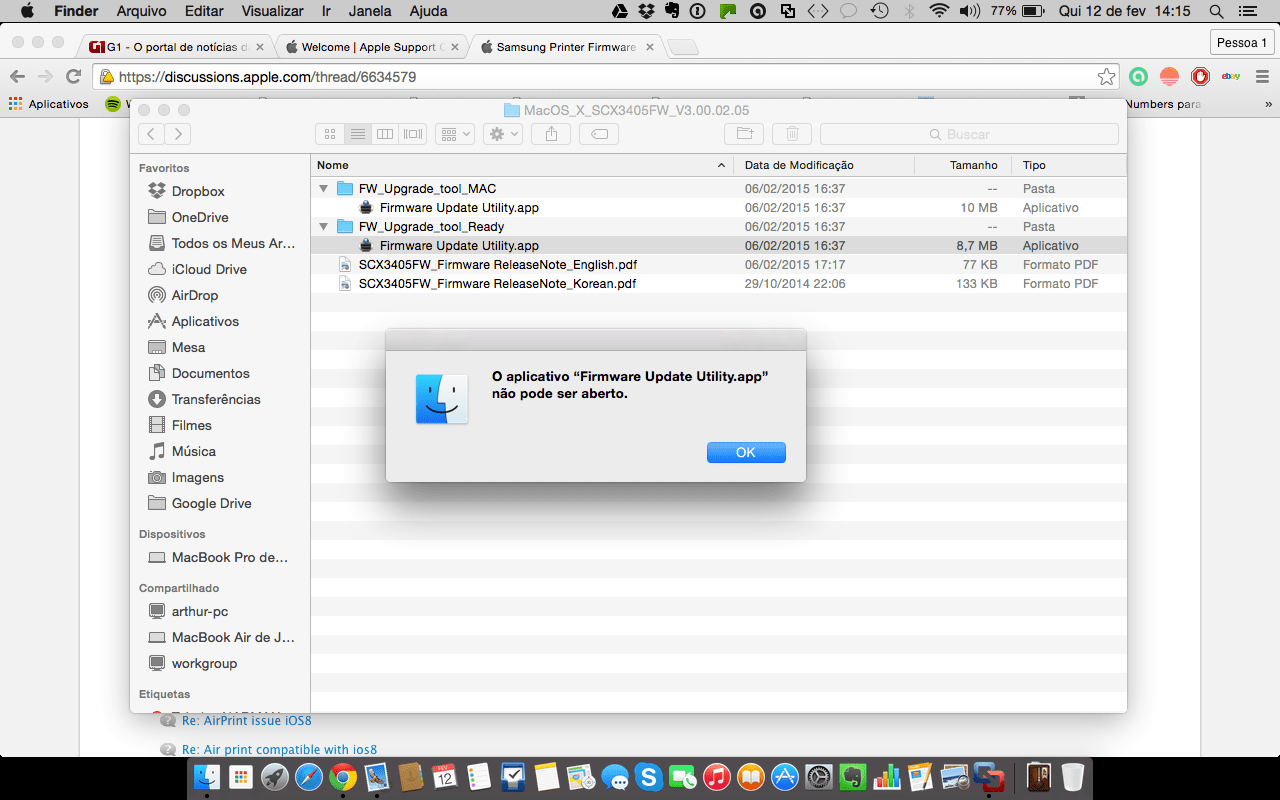Click the Finder share button
Viewport: 1280px width, 800px height.
pyautogui.click(x=551, y=134)
